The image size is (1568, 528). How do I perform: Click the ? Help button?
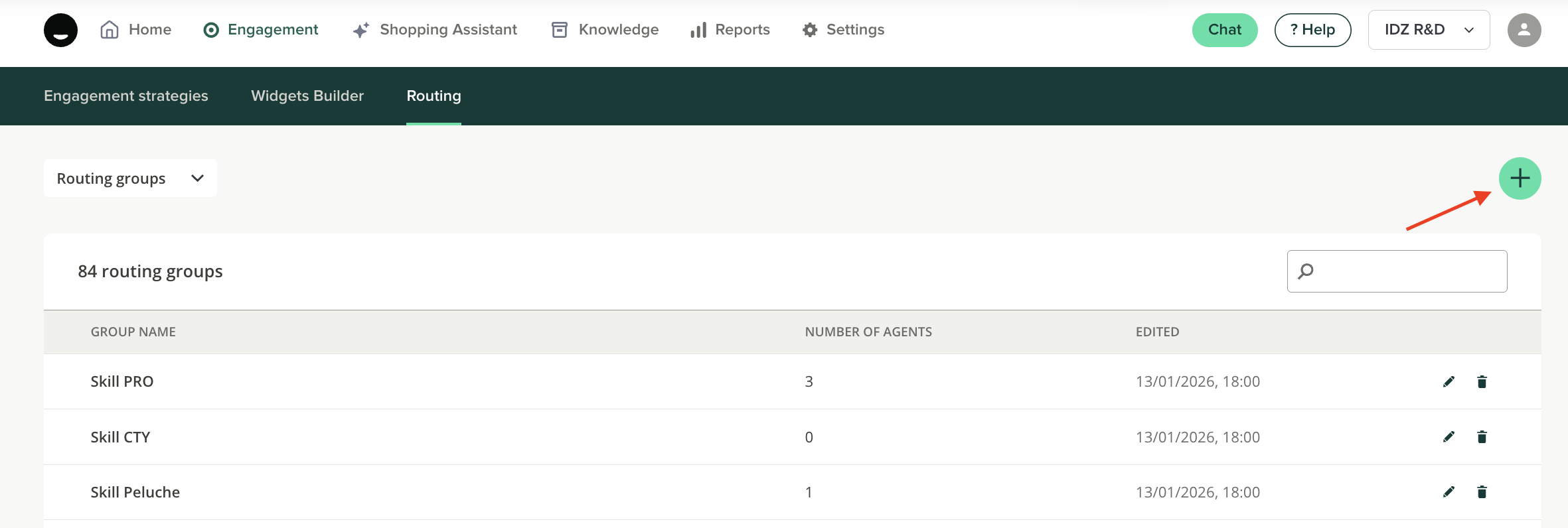click(1312, 30)
